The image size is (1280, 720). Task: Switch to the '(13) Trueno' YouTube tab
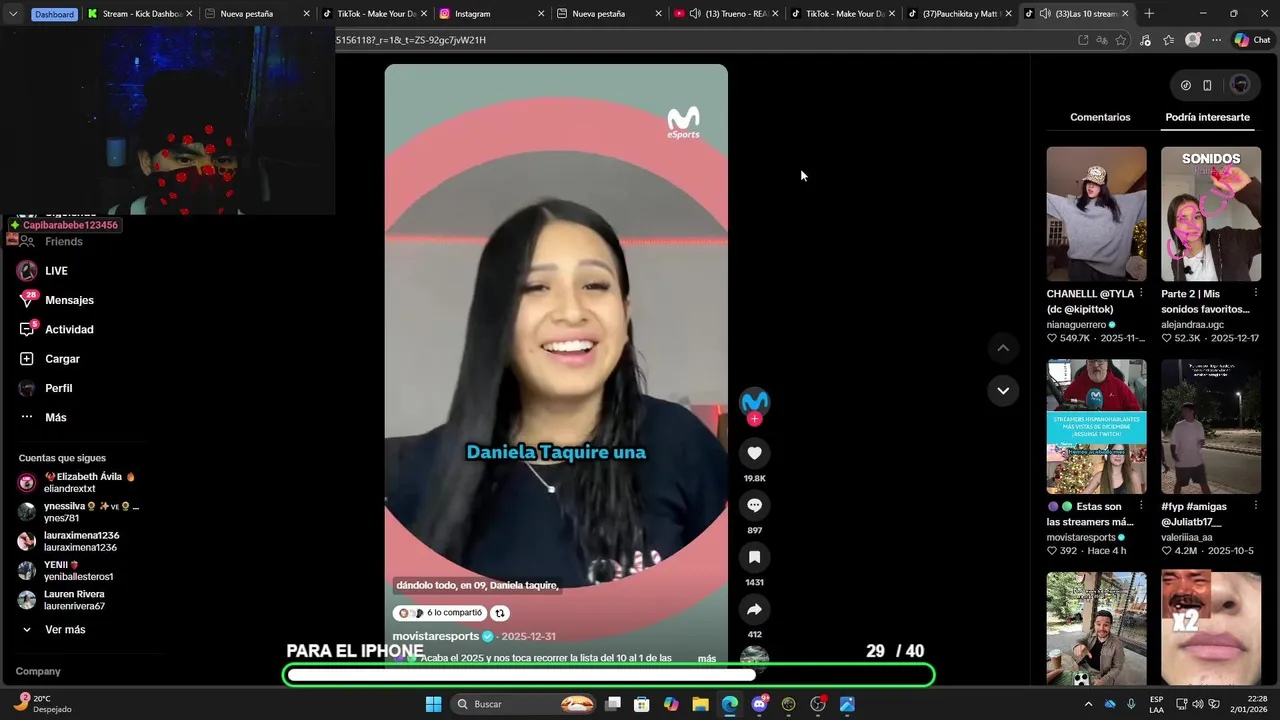coord(726,14)
